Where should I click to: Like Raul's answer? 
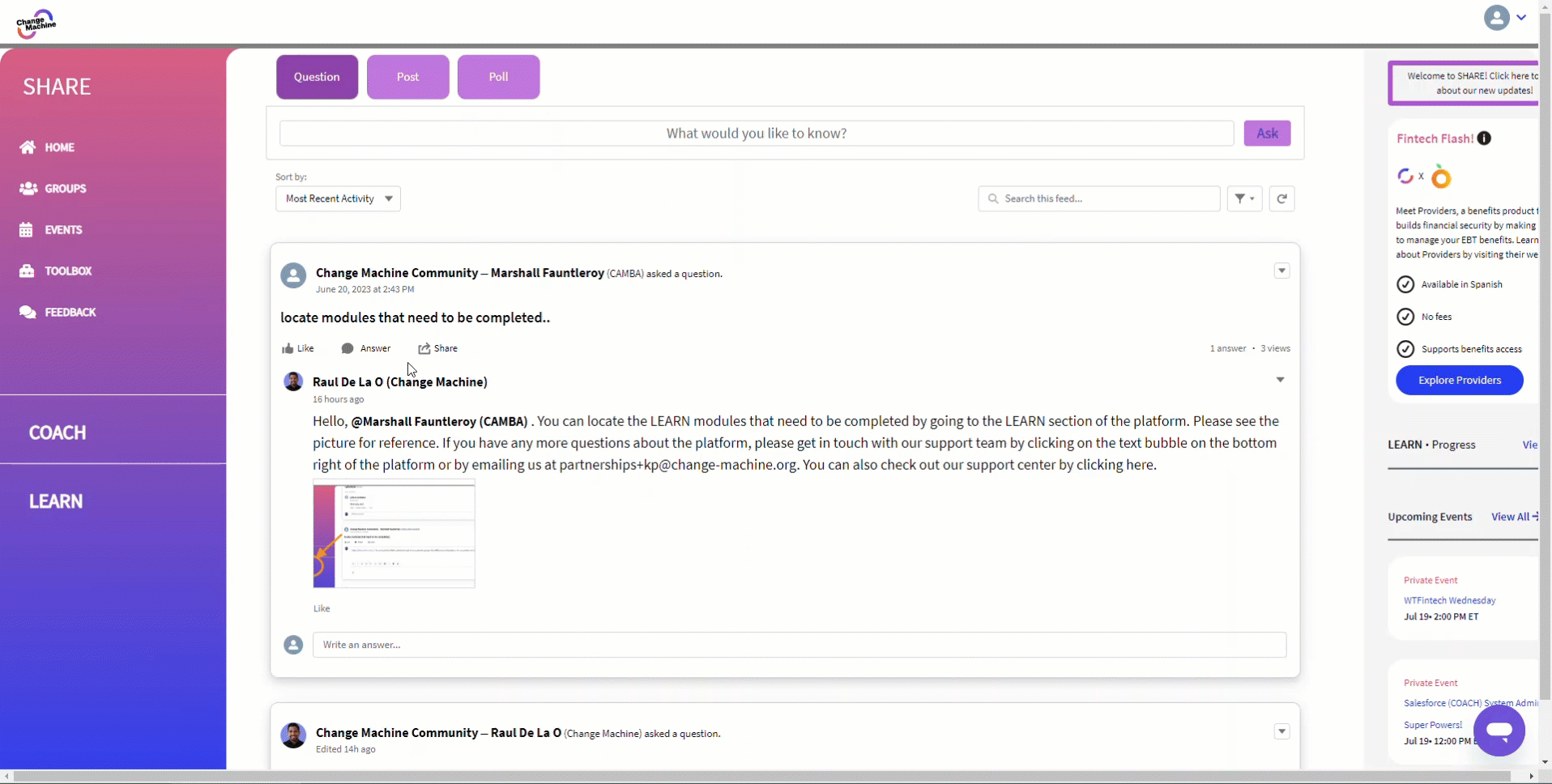pyautogui.click(x=322, y=608)
